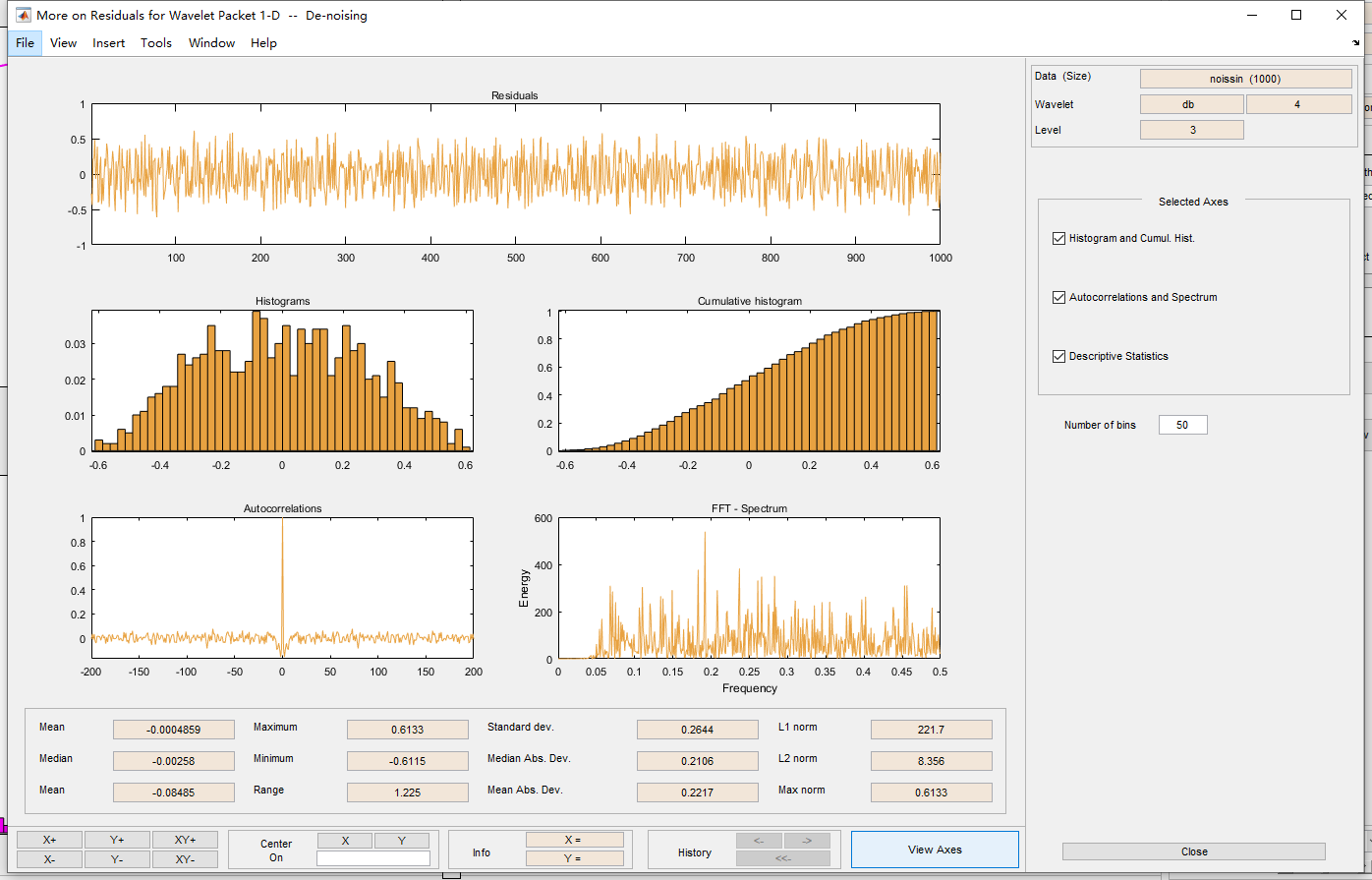1372x880 pixels.
Task: Click the Number of bins field
Action: tap(1182, 425)
